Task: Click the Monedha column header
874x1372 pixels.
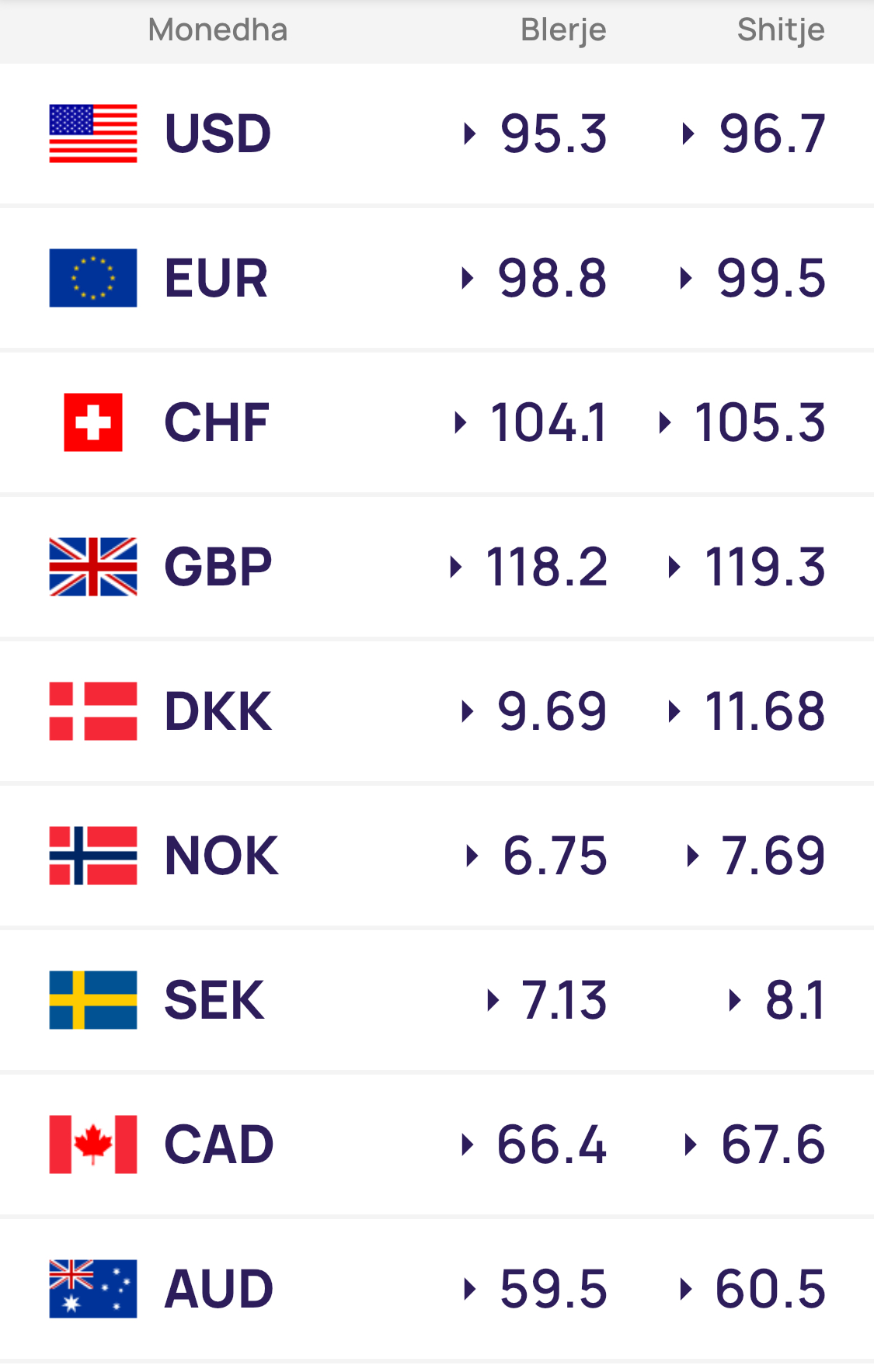Action: [x=218, y=30]
